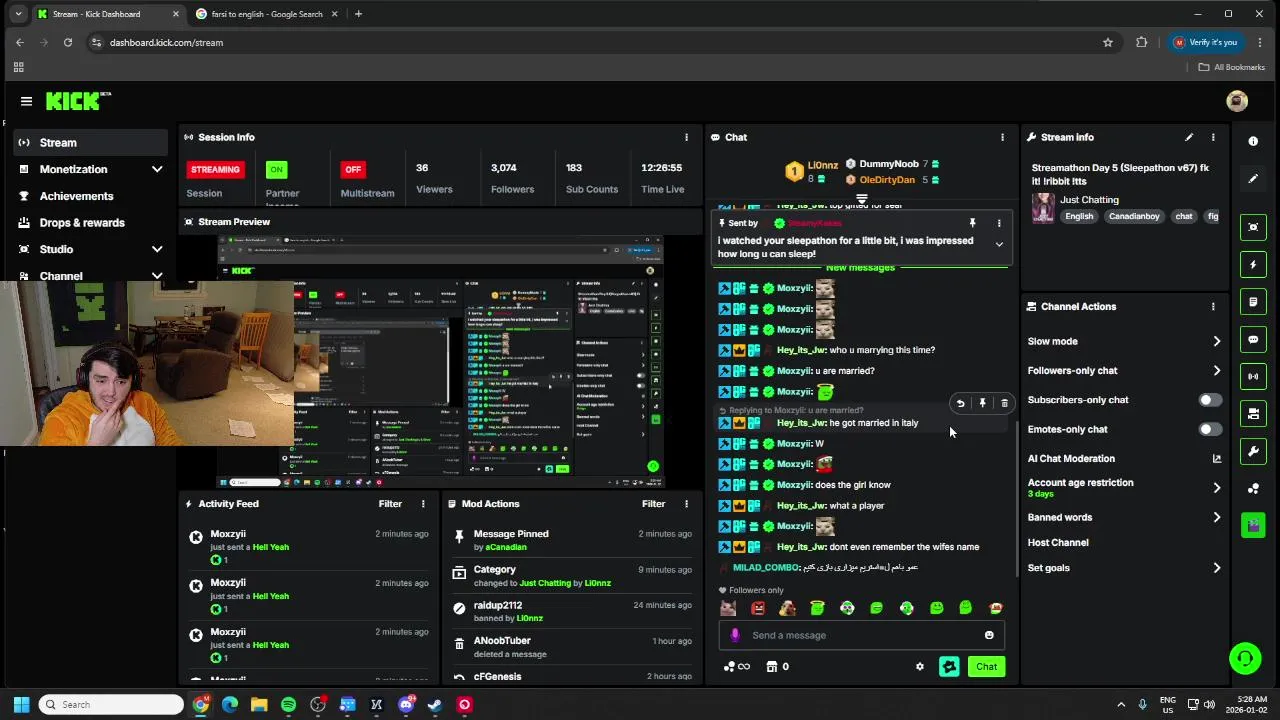The width and height of the screenshot is (1280, 720).
Task: Click the pencil icon in right rail
Action: click(x=1253, y=179)
